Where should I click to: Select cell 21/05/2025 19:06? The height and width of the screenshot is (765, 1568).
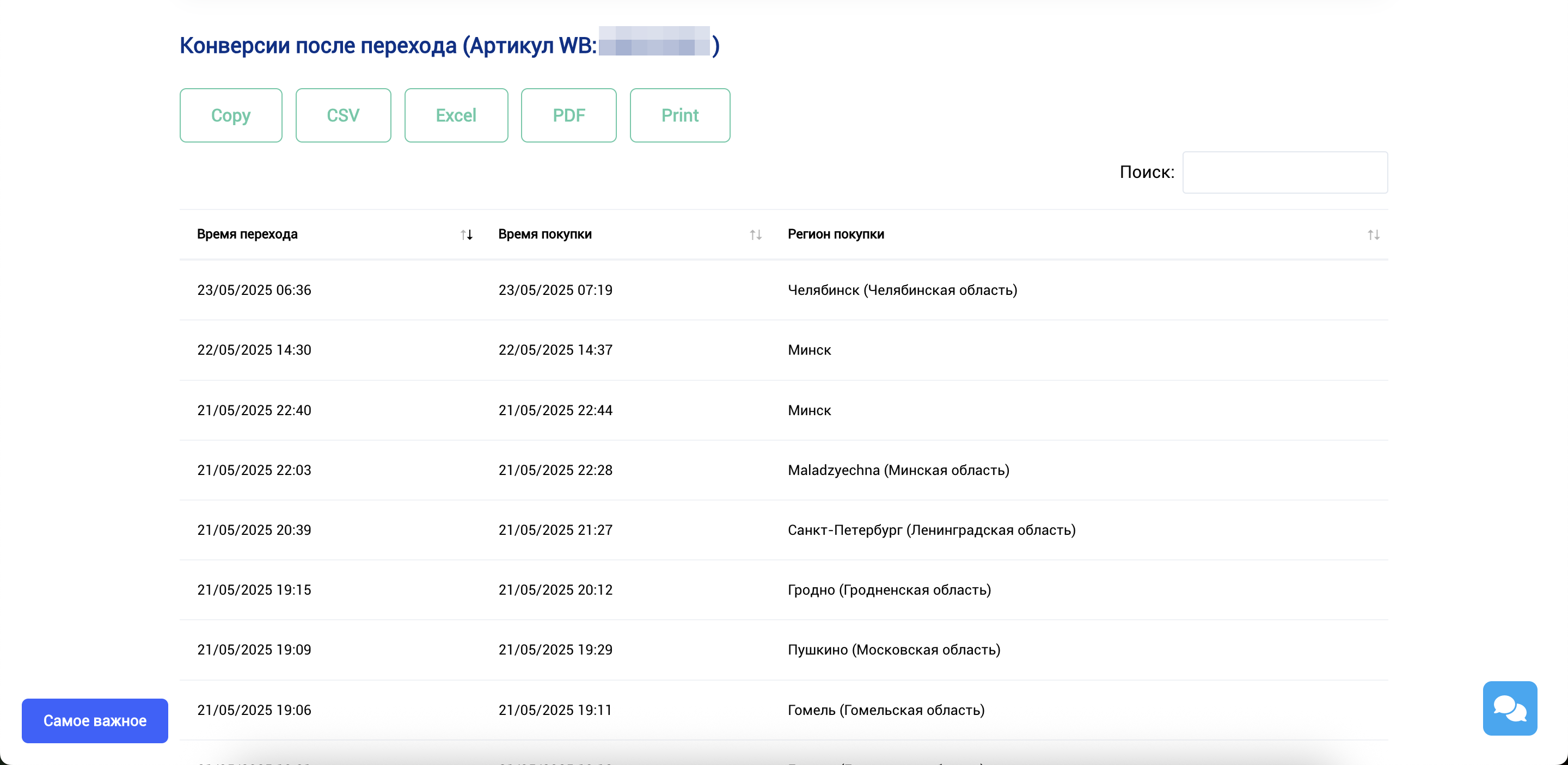click(254, 710)
